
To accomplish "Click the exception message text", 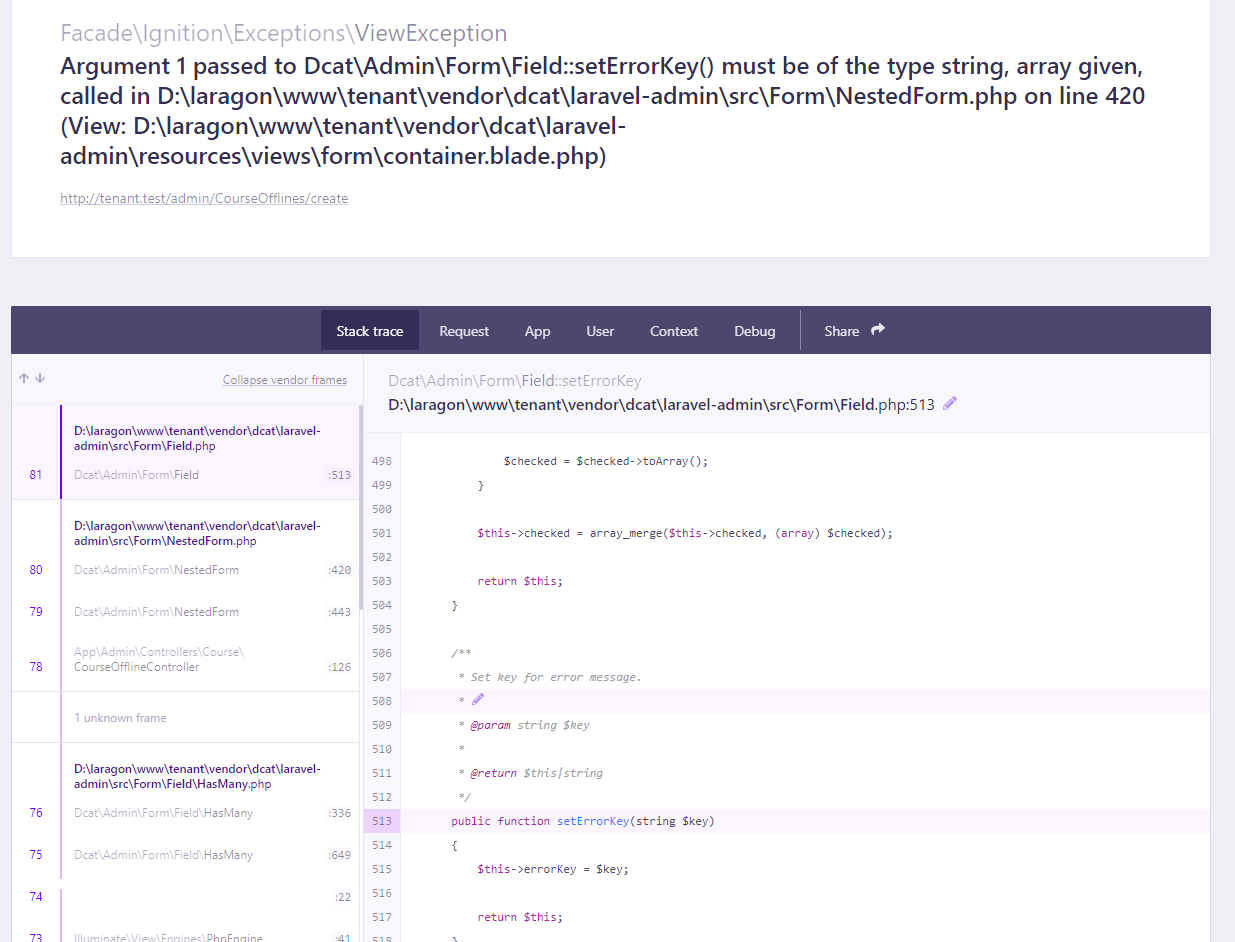I will [x=602, y=112].
